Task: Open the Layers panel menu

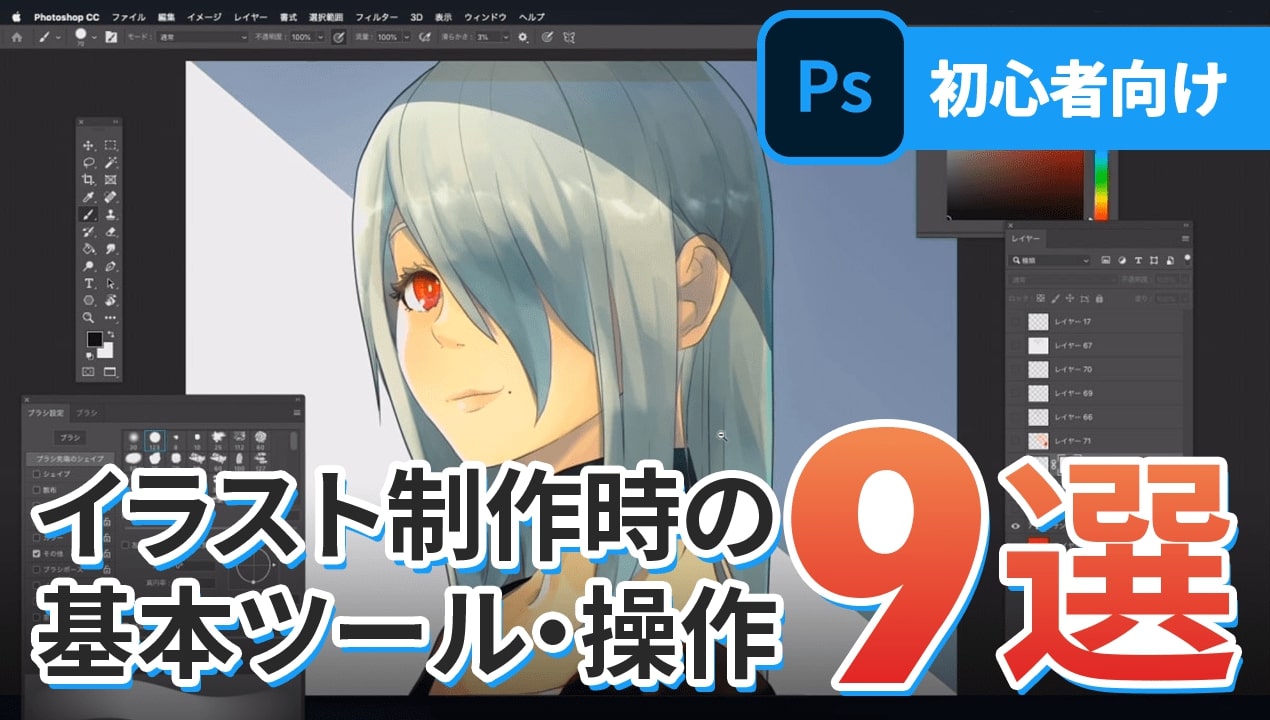Action: [1186, 239]
